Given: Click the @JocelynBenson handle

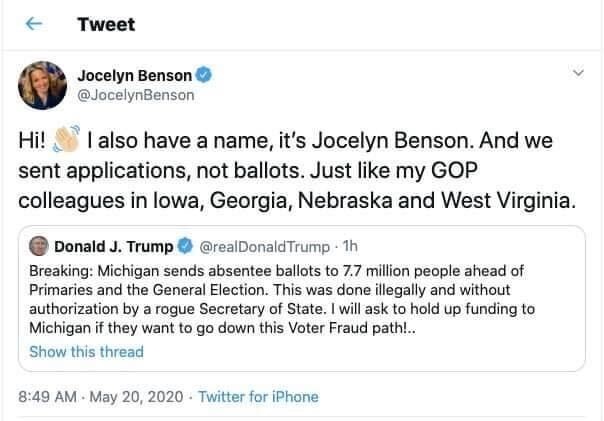Looking at the screenshot, I should (136, 95).
